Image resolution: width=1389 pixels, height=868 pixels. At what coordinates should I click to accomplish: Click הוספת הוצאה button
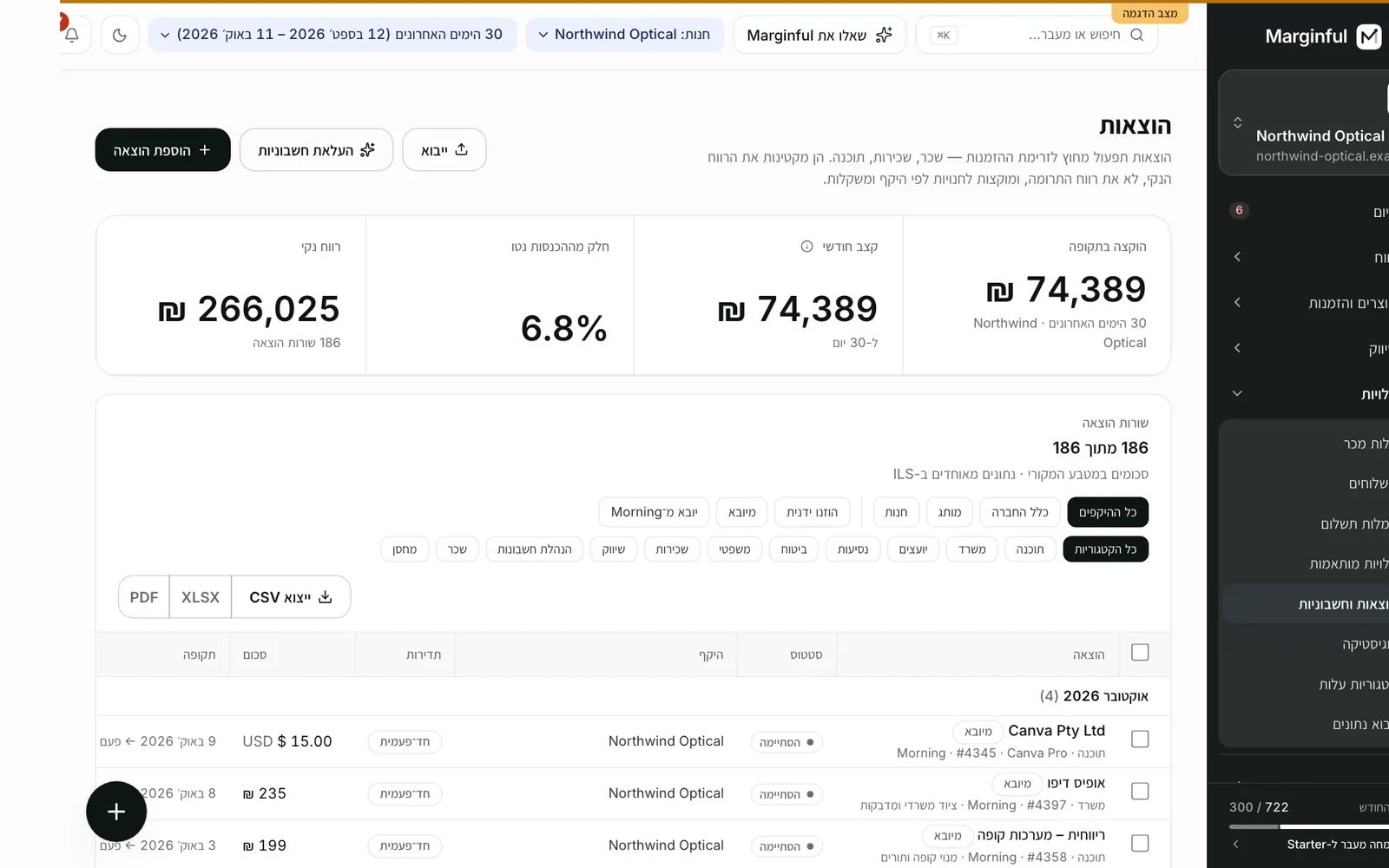(x=162, y=150)
